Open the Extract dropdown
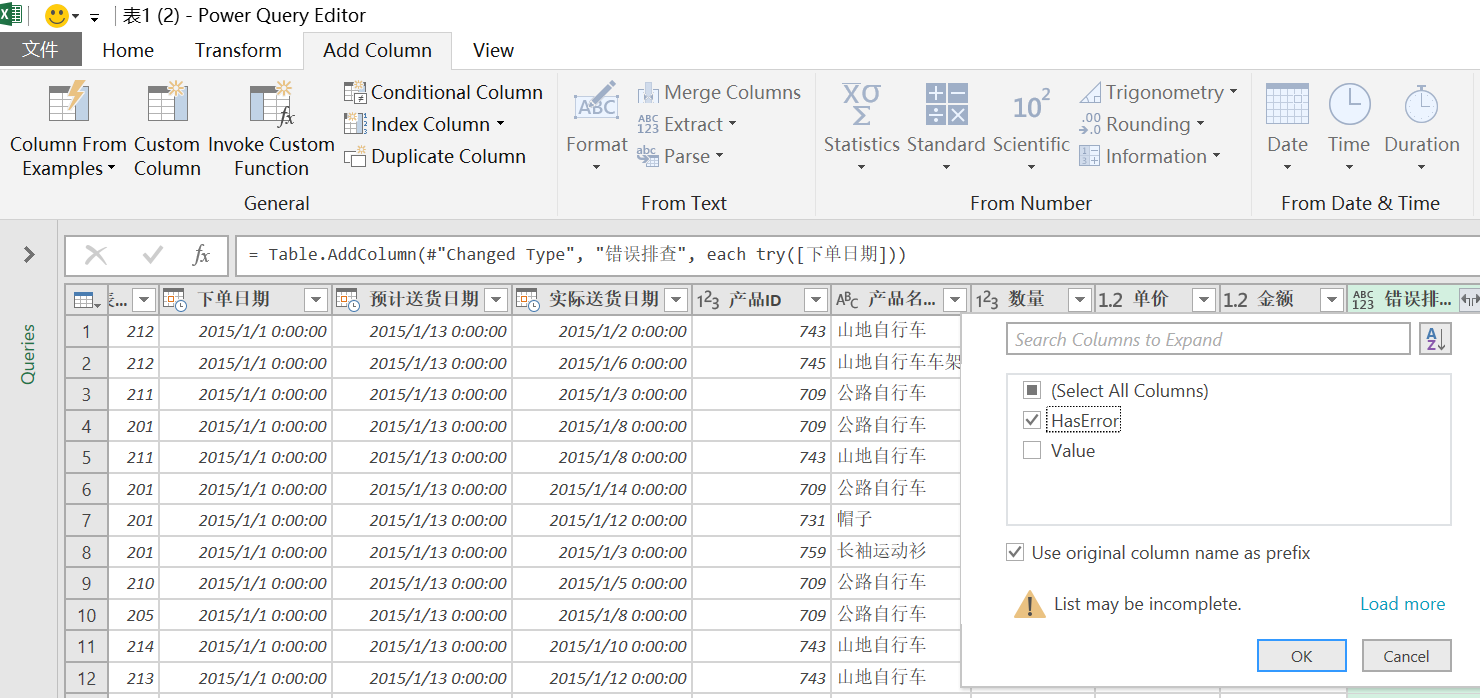Image resolution: width=1480 pixels, height=698 pixels. [732, 125]
